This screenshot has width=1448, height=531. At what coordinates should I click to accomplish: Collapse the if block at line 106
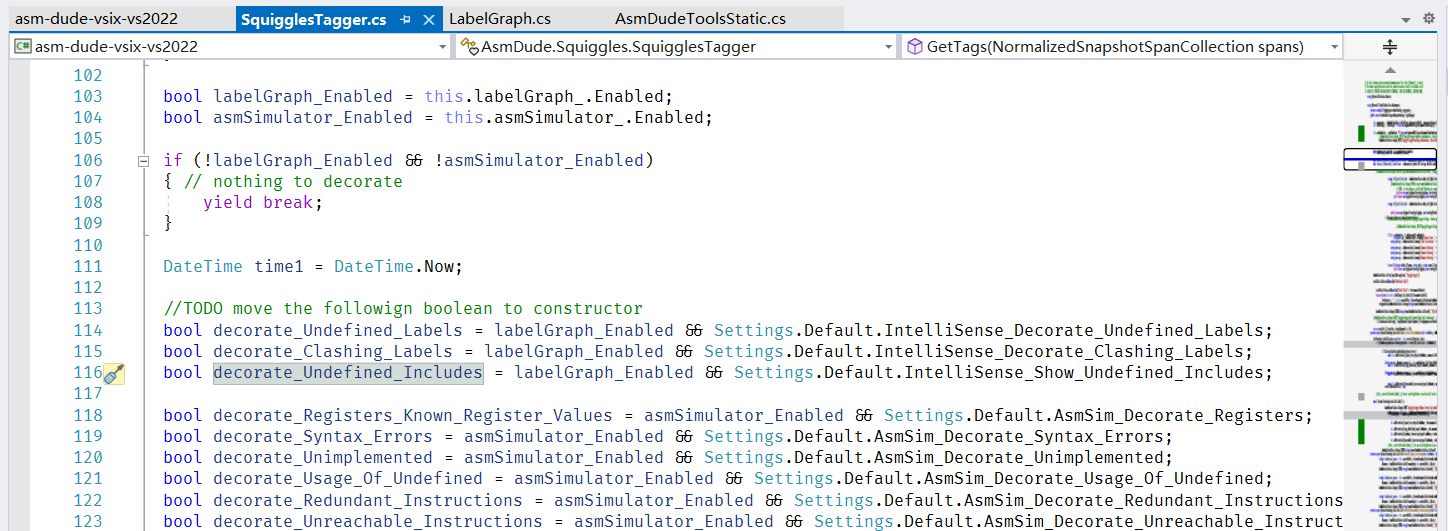point(143,161)
